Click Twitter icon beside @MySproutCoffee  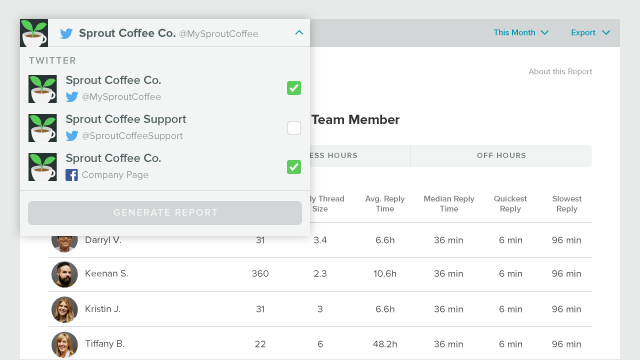click(x=72, y=97)
